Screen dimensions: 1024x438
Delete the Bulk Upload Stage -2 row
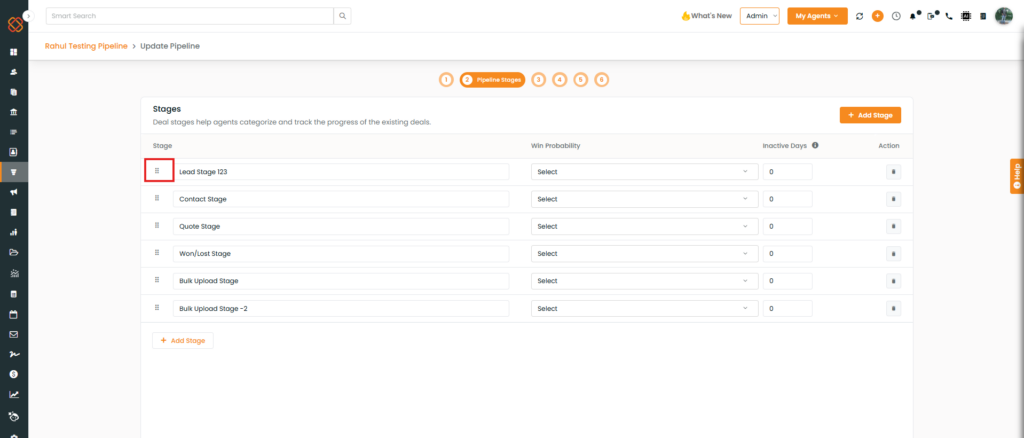click(x=893, y=308)
